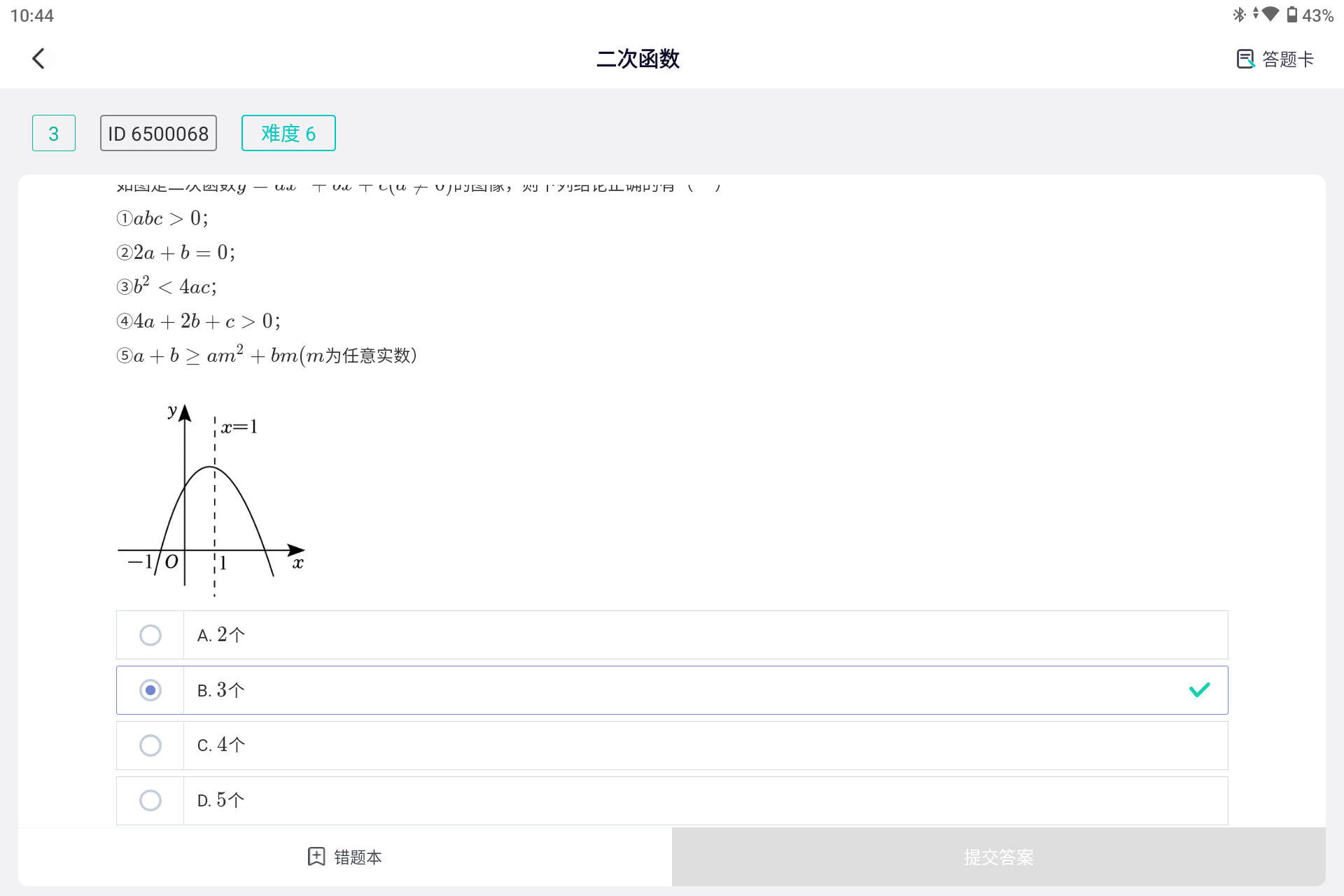
Task: Tap statement ② 2a + b = 0
Action: pos(176,253)
